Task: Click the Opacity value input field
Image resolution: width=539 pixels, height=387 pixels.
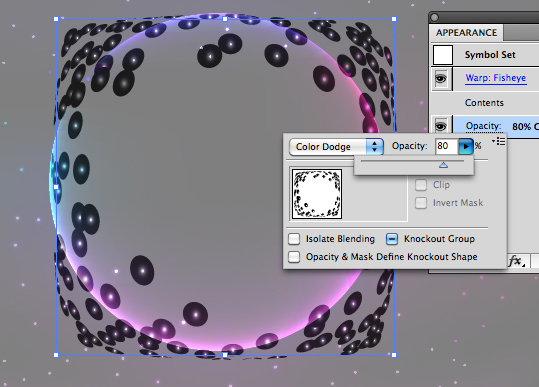Action: (447, 146)
